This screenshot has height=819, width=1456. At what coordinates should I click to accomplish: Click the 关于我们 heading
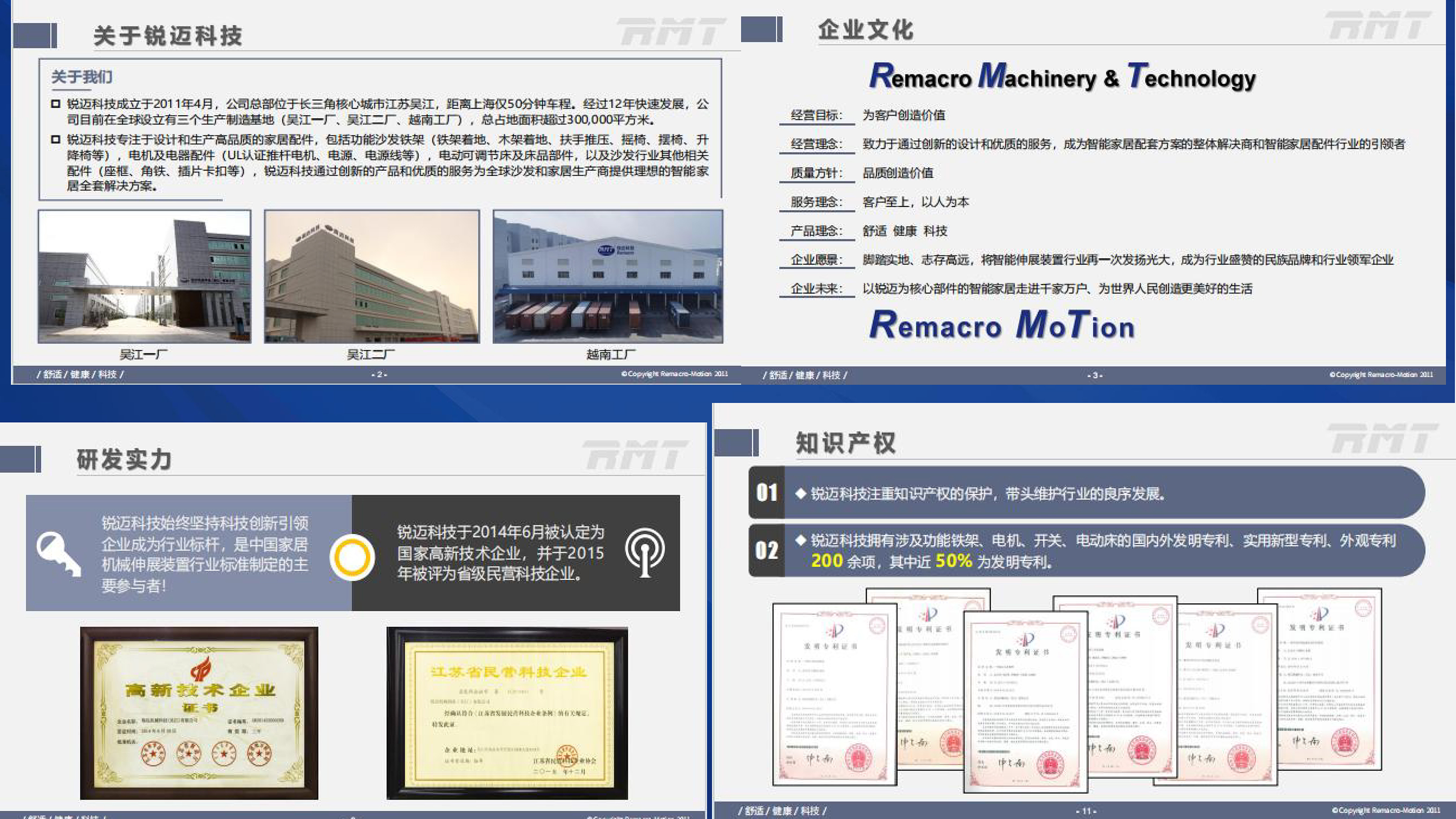click(82, 77)
